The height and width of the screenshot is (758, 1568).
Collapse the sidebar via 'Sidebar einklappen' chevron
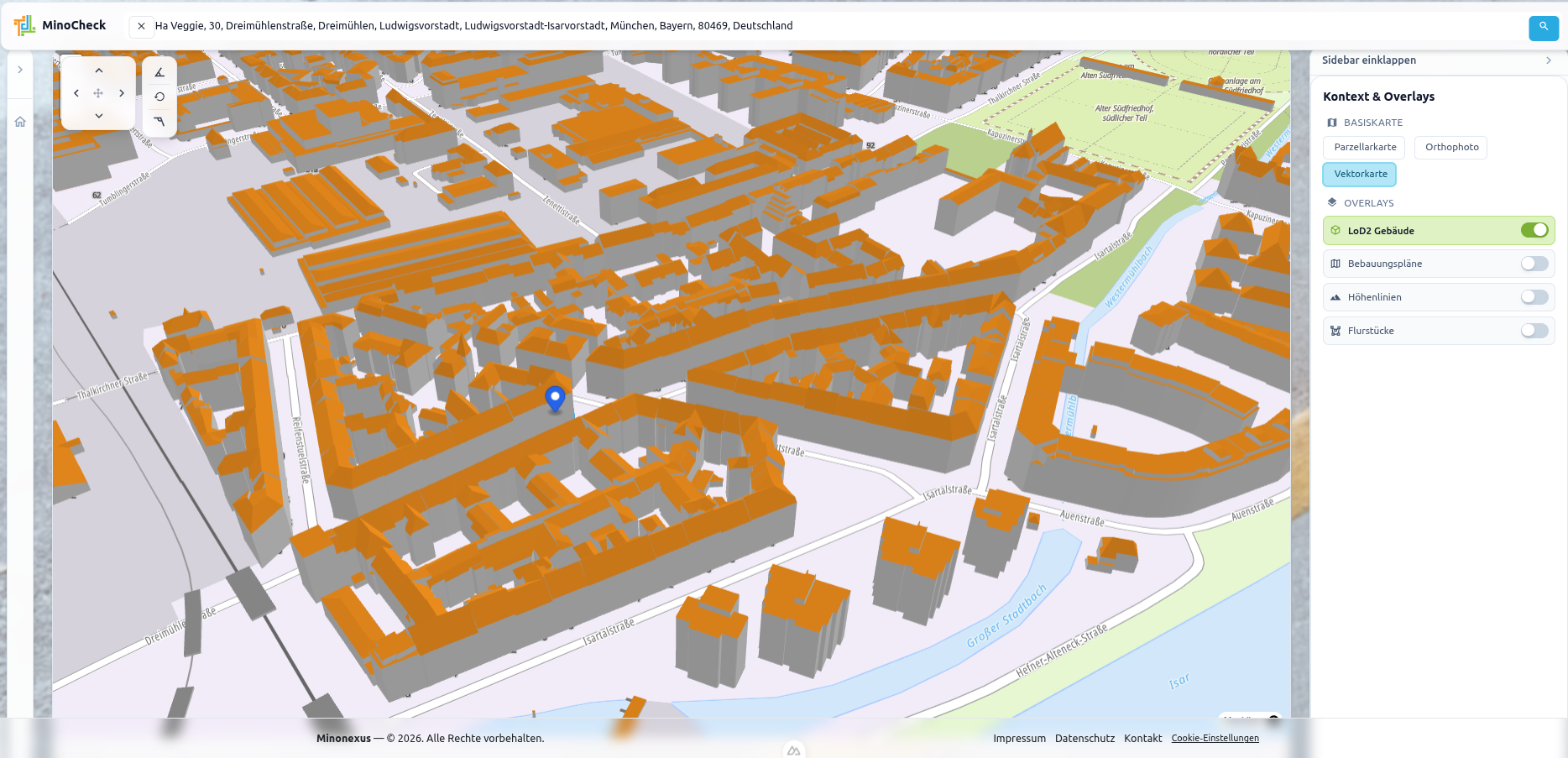click(x=1550, y=60)
